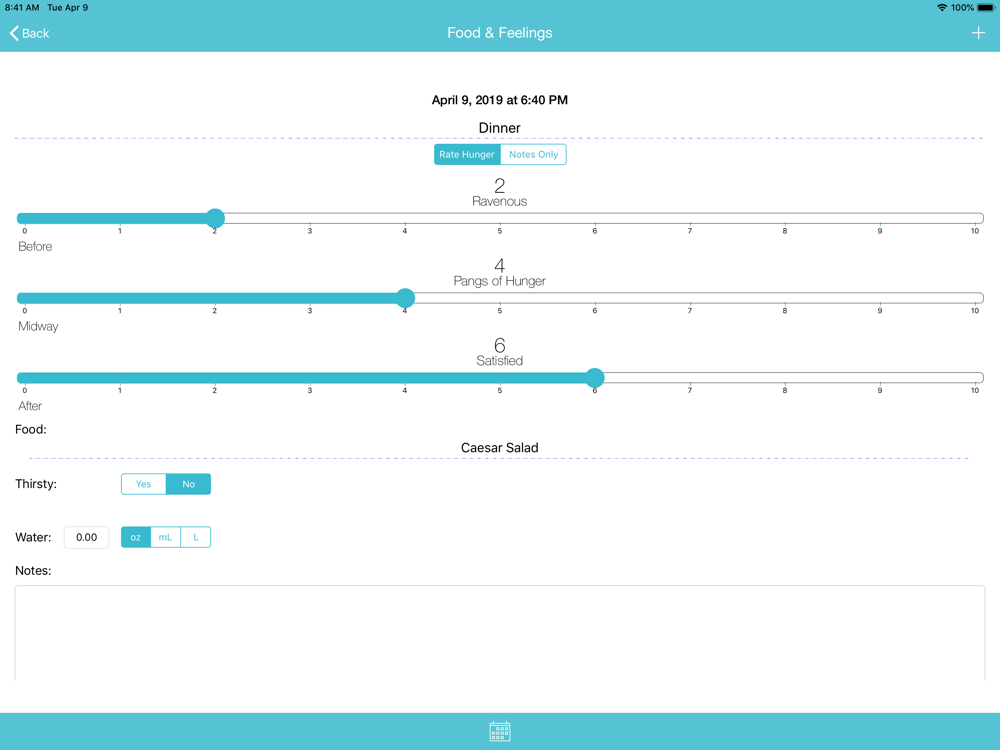
Task: Set Thirsty to No
Action: (x=188, y=484)
